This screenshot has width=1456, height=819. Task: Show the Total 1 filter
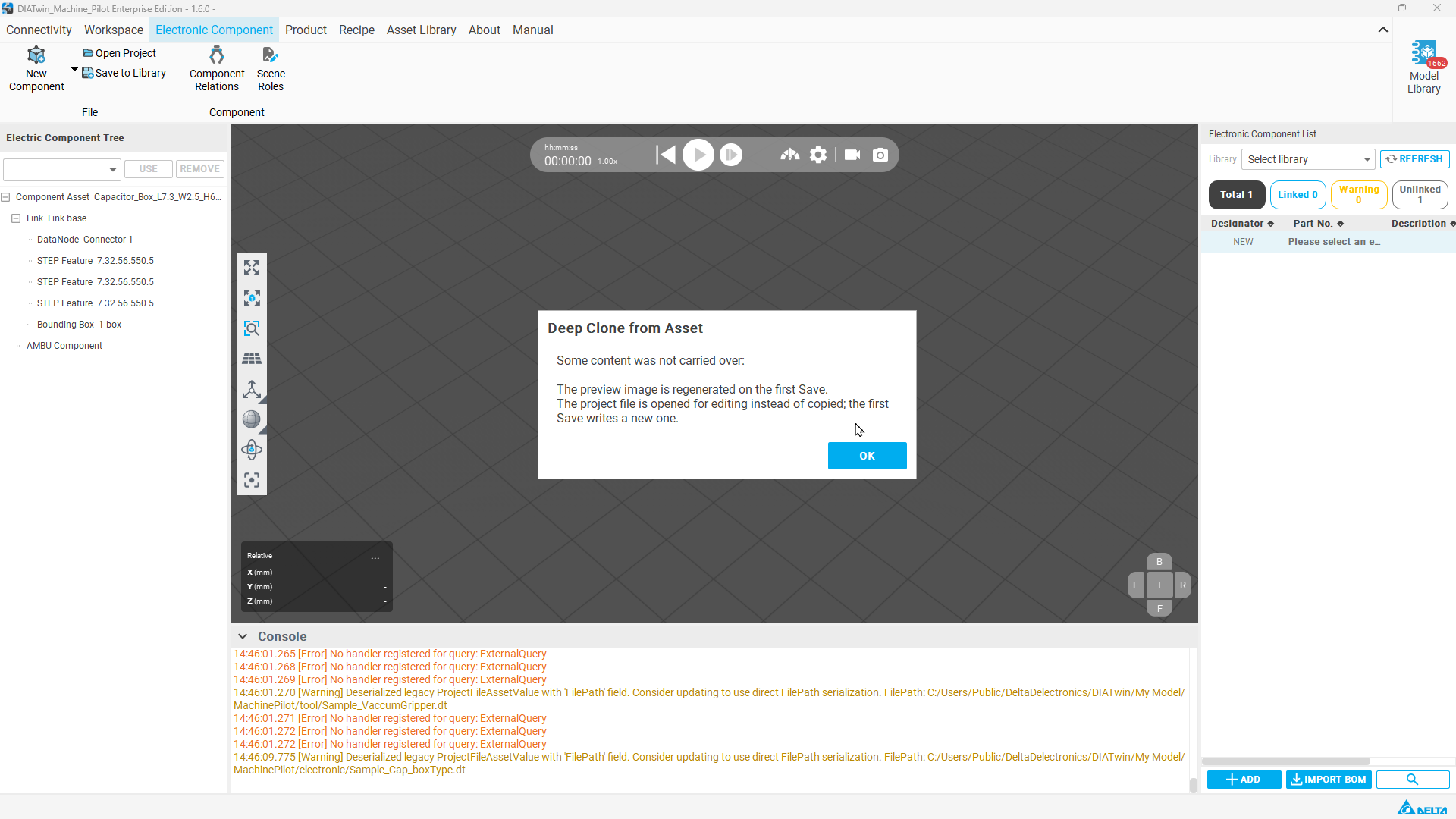[1237, 195]
